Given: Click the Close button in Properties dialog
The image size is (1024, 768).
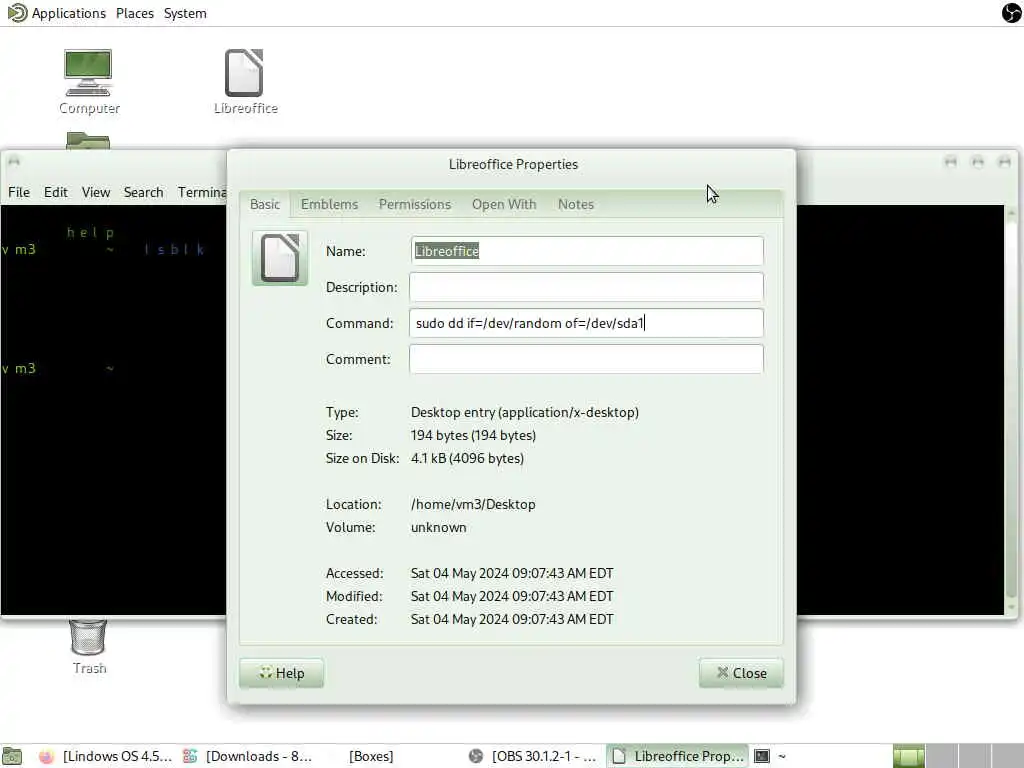Looking at the screenshot, I should click(x=741, y=673).
